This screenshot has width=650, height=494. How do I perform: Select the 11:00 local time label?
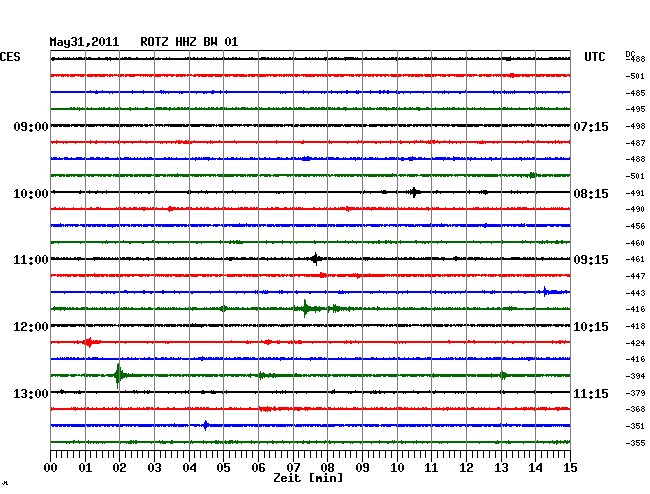31,260
